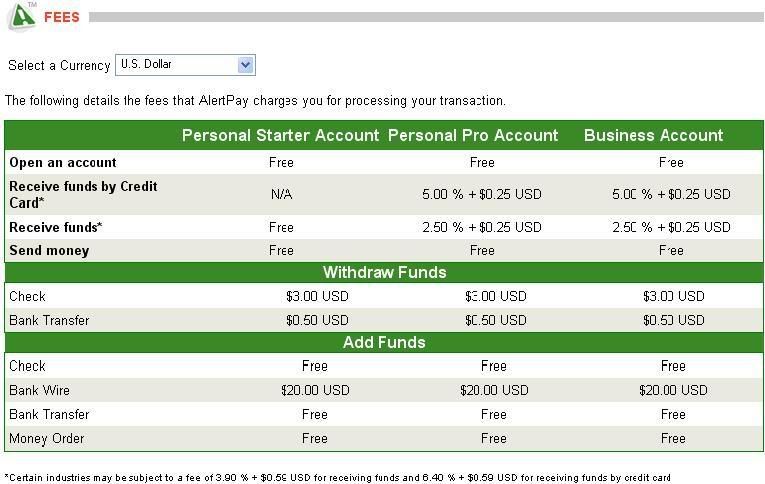Click the Open an account row label
765x484 pixels.
click(x=63, y=162)
